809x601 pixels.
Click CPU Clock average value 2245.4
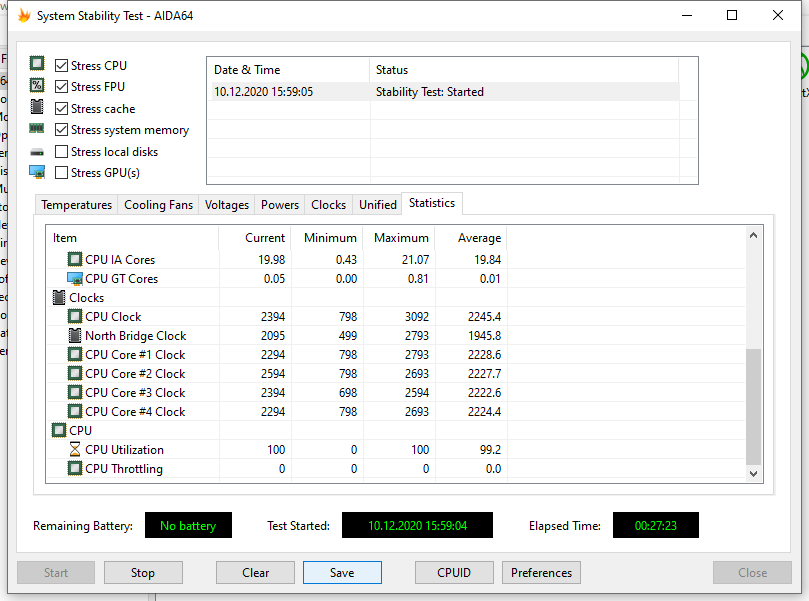(x=484, y=316)
